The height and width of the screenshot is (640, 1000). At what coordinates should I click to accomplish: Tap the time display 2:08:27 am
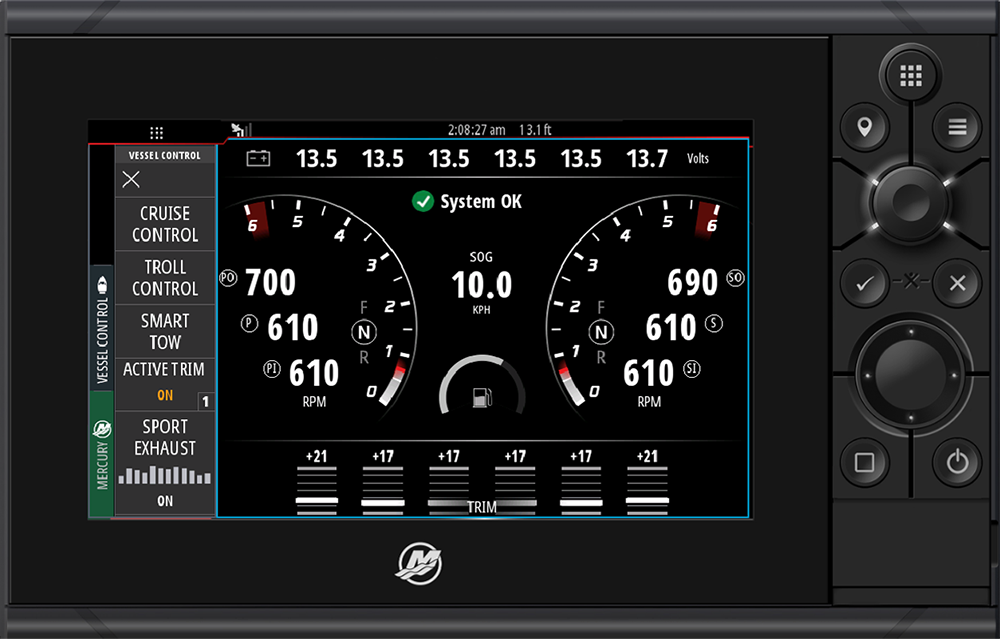[x=476, y=130]
